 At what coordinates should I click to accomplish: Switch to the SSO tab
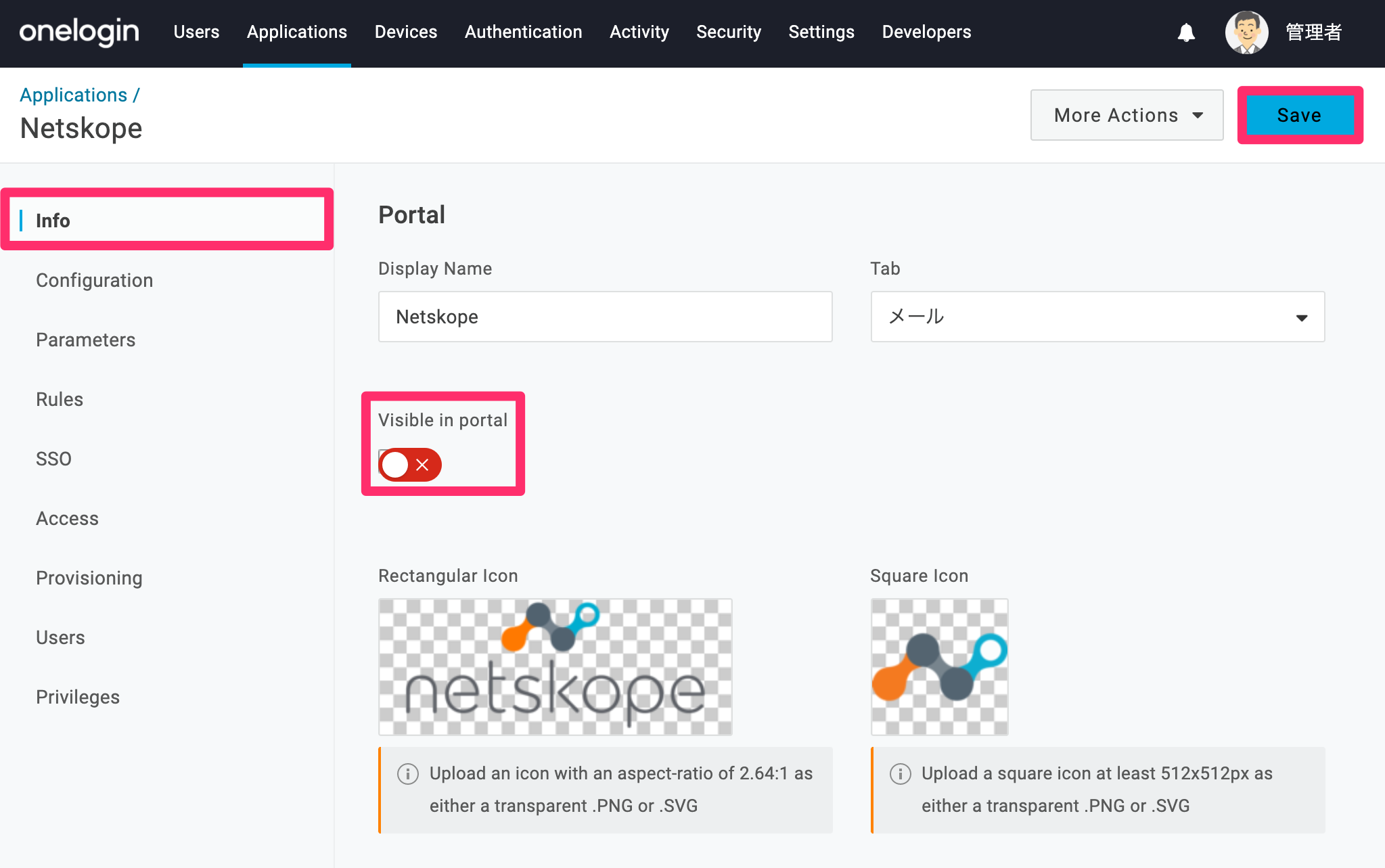pyautogui.click(x=53, y=459)
